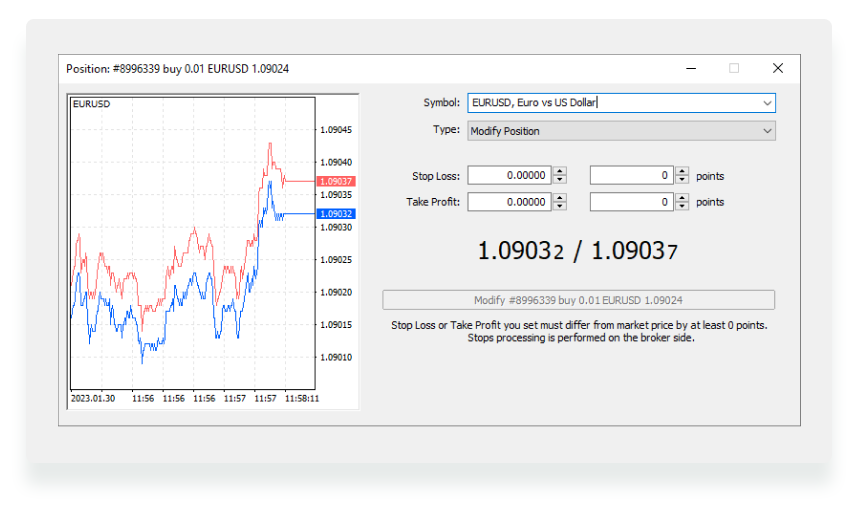Screen dimensions: 857x515
Task: Click the Take Profit points field
Action: point(632,202)
